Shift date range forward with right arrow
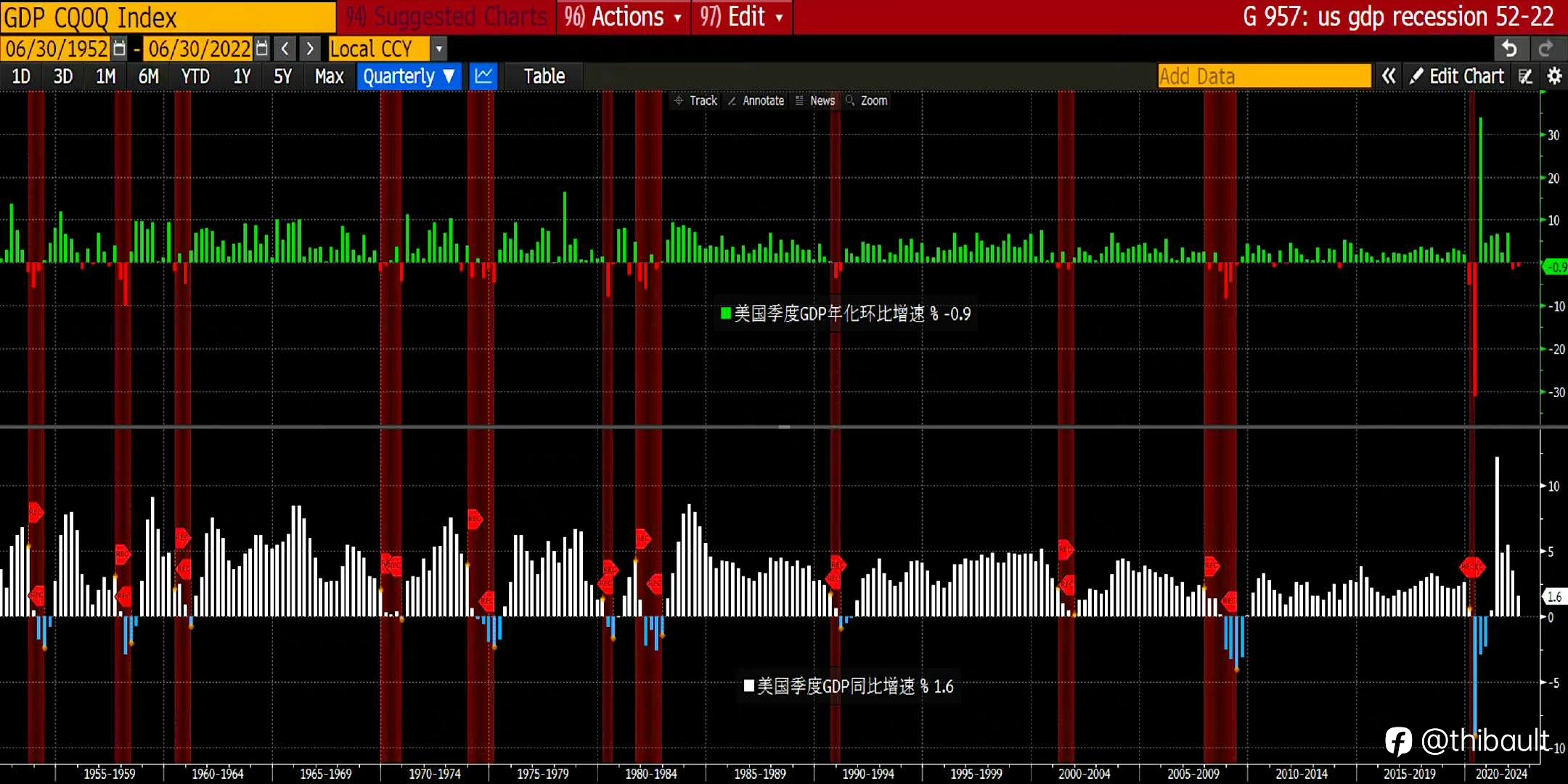1568x784 pixels. click(x=310, y=49)
